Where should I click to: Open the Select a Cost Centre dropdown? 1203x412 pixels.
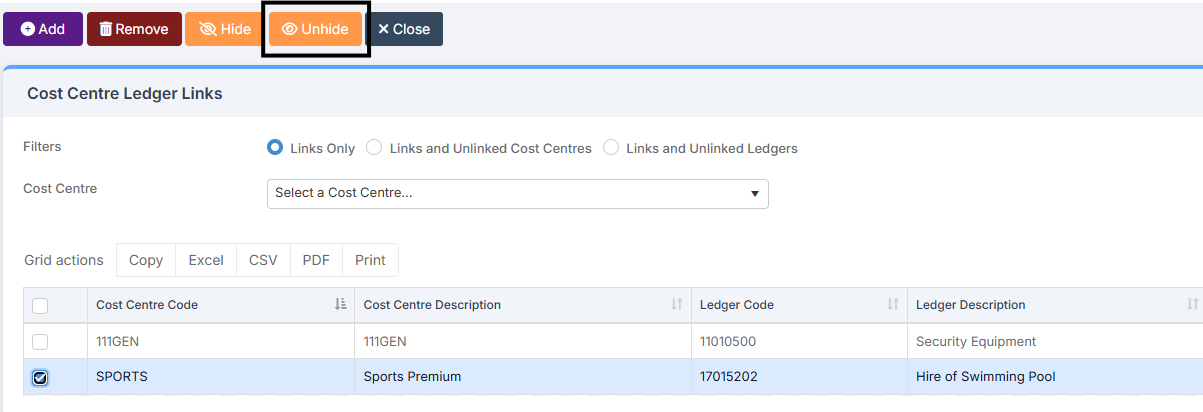tap(517, 193)
